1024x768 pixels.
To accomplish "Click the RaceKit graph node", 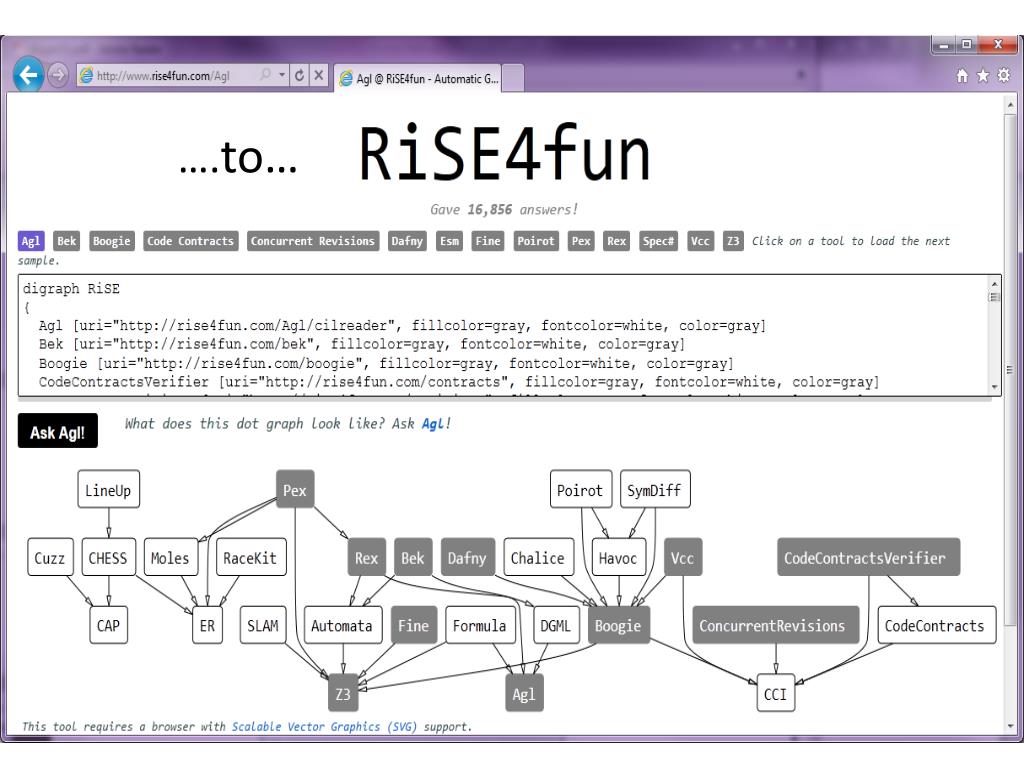I will coord(251,557).
